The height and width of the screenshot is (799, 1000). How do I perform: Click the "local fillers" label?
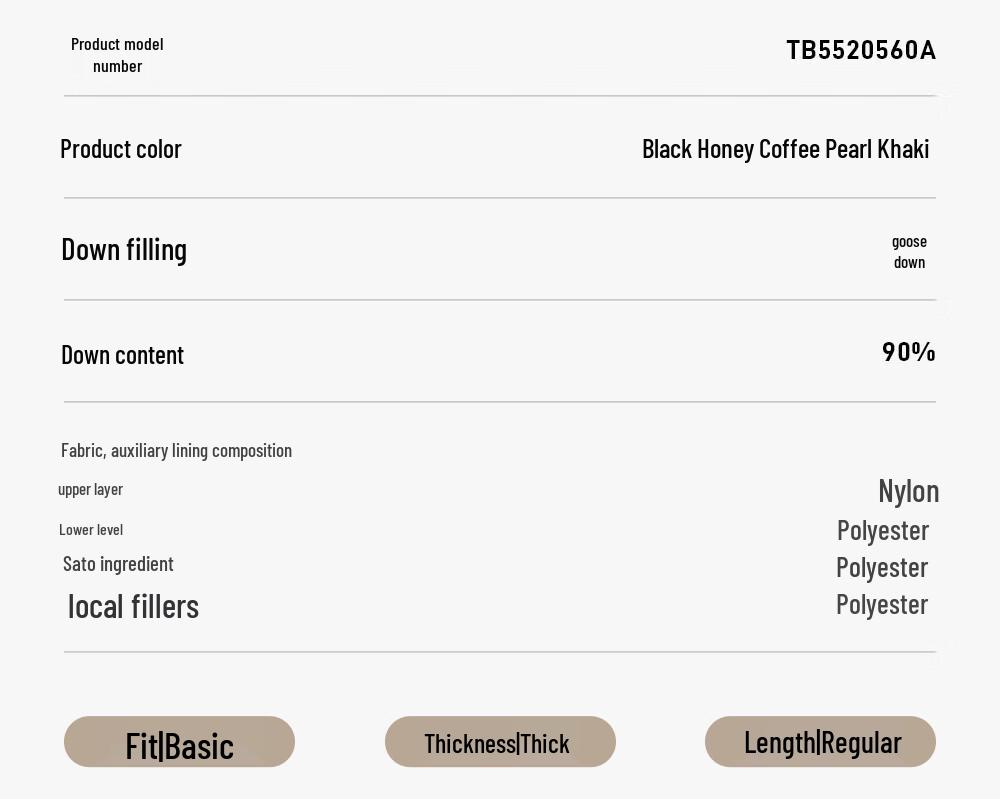click(133, 606)
